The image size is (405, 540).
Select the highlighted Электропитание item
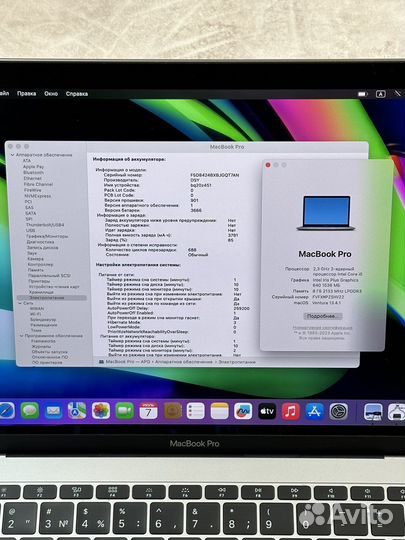[52, 298]
